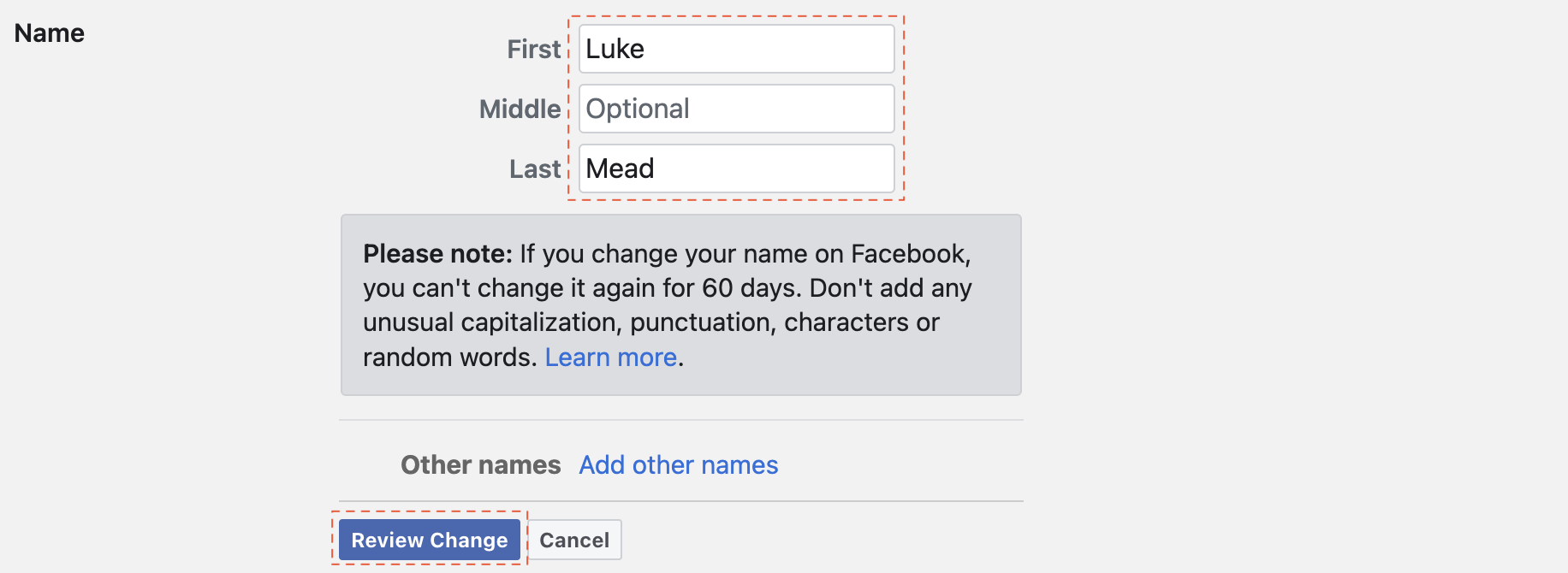Click the Other names label
The height and width of the screenshot is (573, 1568).
point(480,465)
